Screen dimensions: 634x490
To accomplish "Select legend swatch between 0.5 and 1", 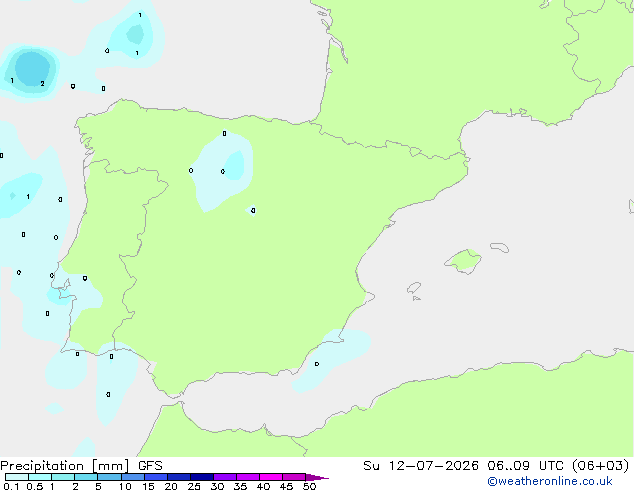I will [40, 477].
